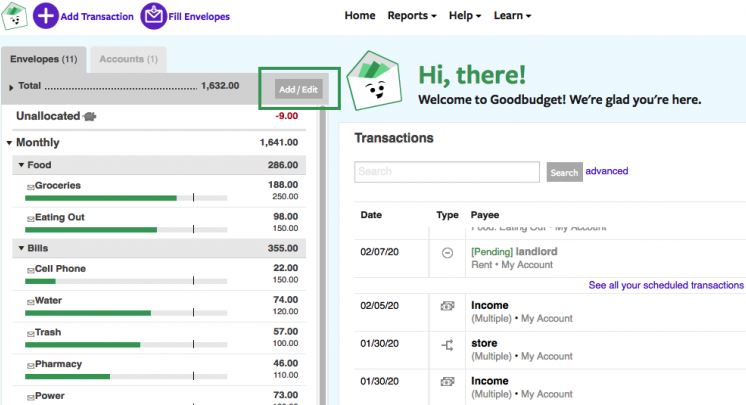
Task: Click the Groceries progress bar
Action: [x=126, y=198]
